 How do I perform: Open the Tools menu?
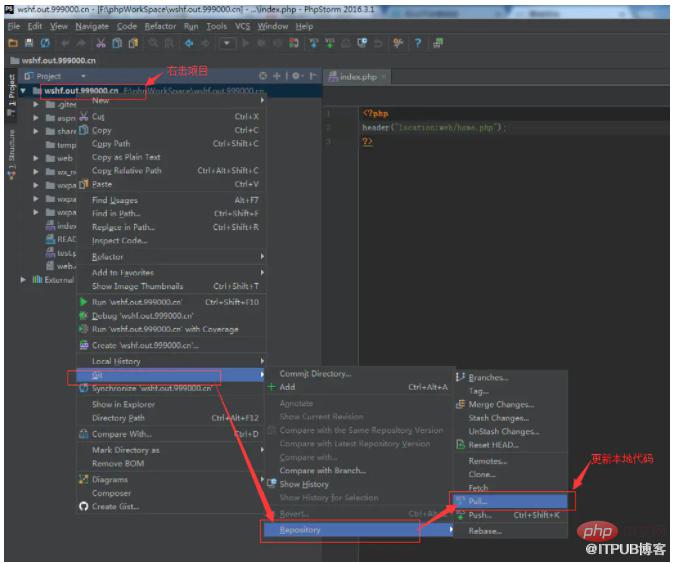216,27
